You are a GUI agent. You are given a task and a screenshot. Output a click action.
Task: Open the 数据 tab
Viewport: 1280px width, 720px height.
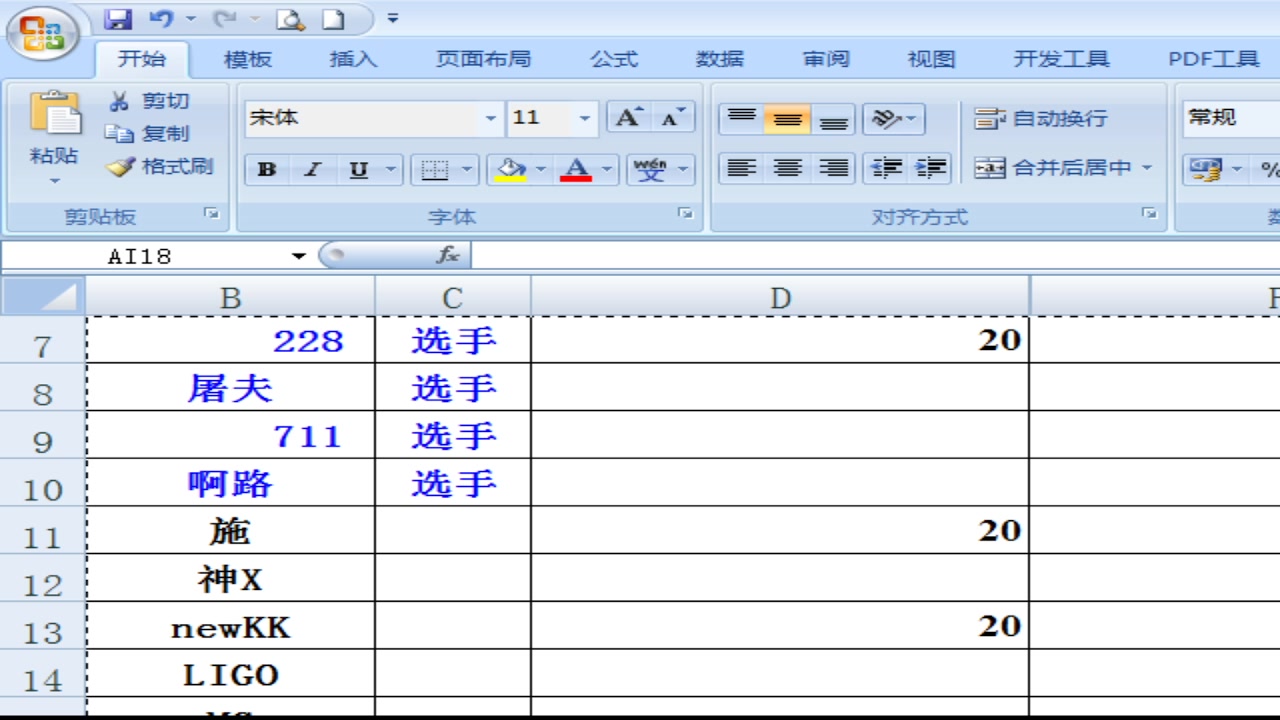(x=720, y=59)
